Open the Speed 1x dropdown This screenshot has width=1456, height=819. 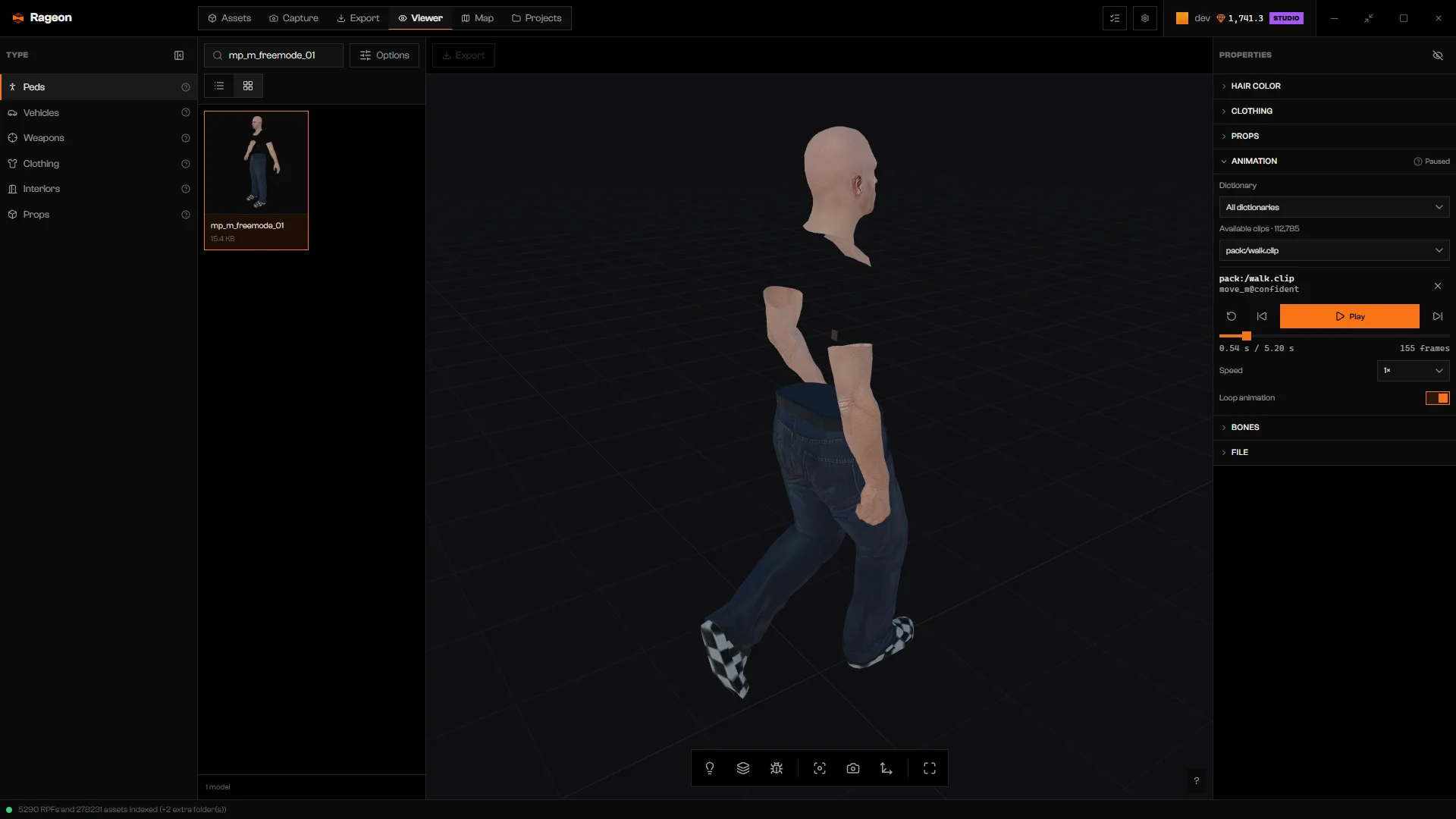click(1413, 371)
